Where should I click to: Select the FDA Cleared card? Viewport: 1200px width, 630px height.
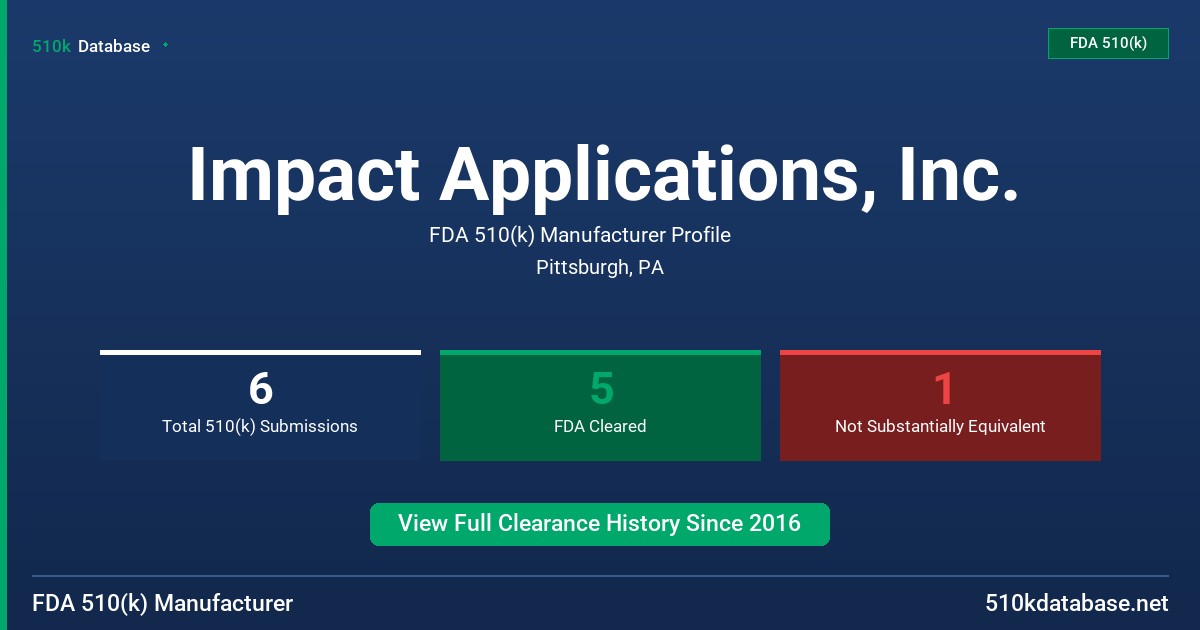pos(600,405)
